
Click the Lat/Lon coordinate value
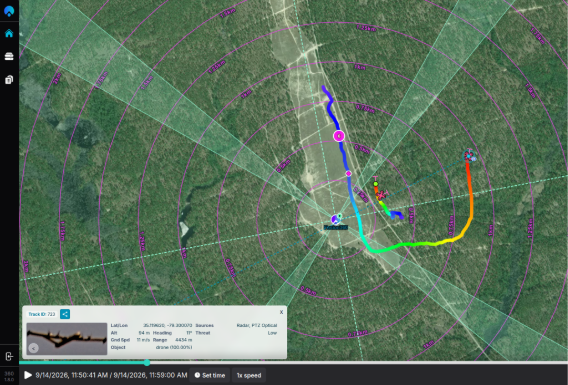coord(168,325)
